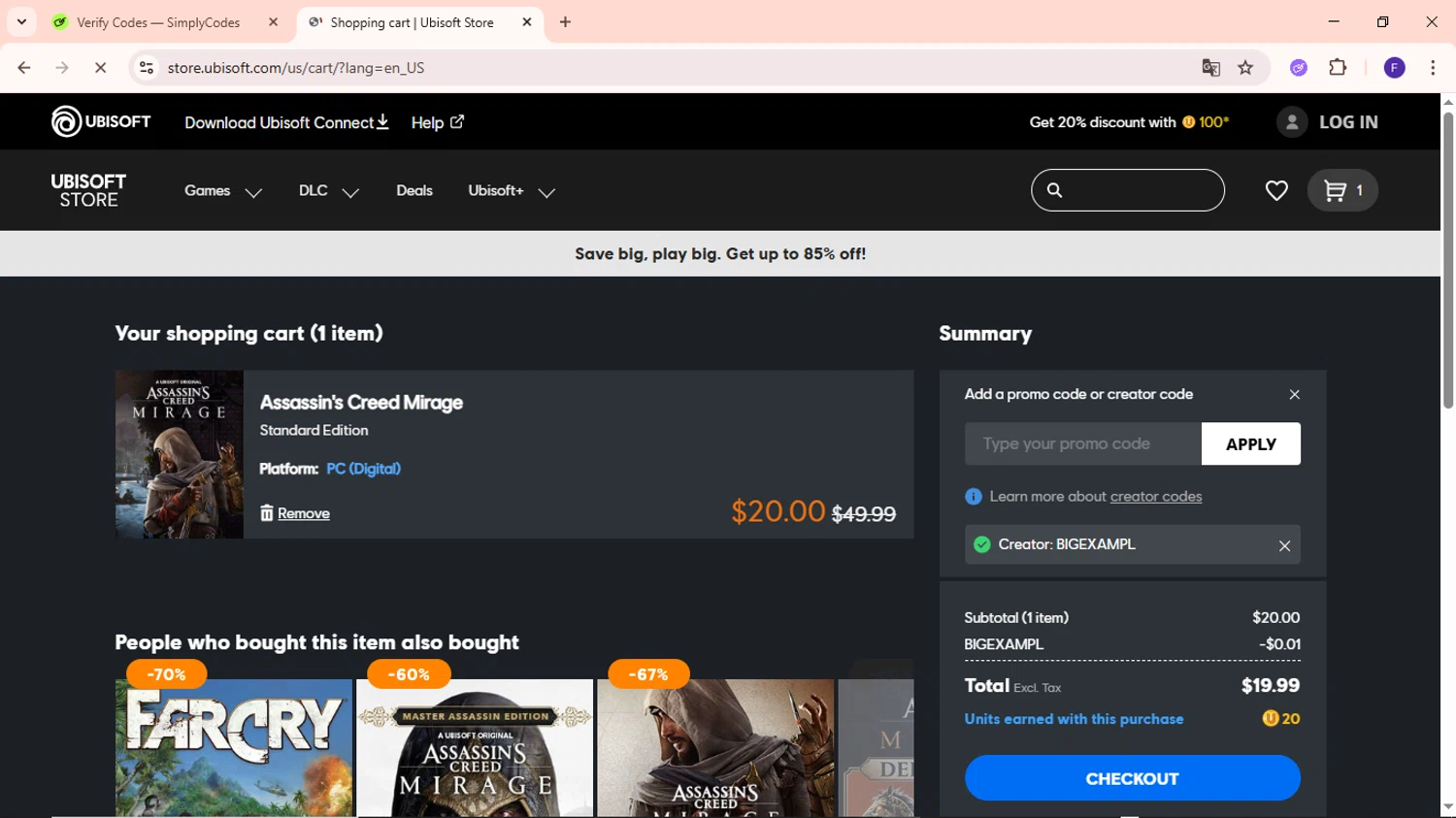Screen dimensions: 1456x818
Task: Open the Far Cry recommended game card
Action: [234, 747]
